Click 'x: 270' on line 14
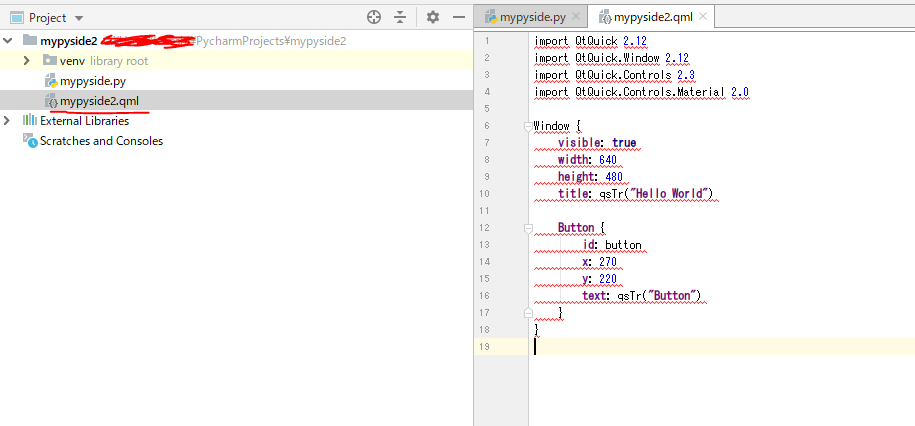 pos(599,262)
